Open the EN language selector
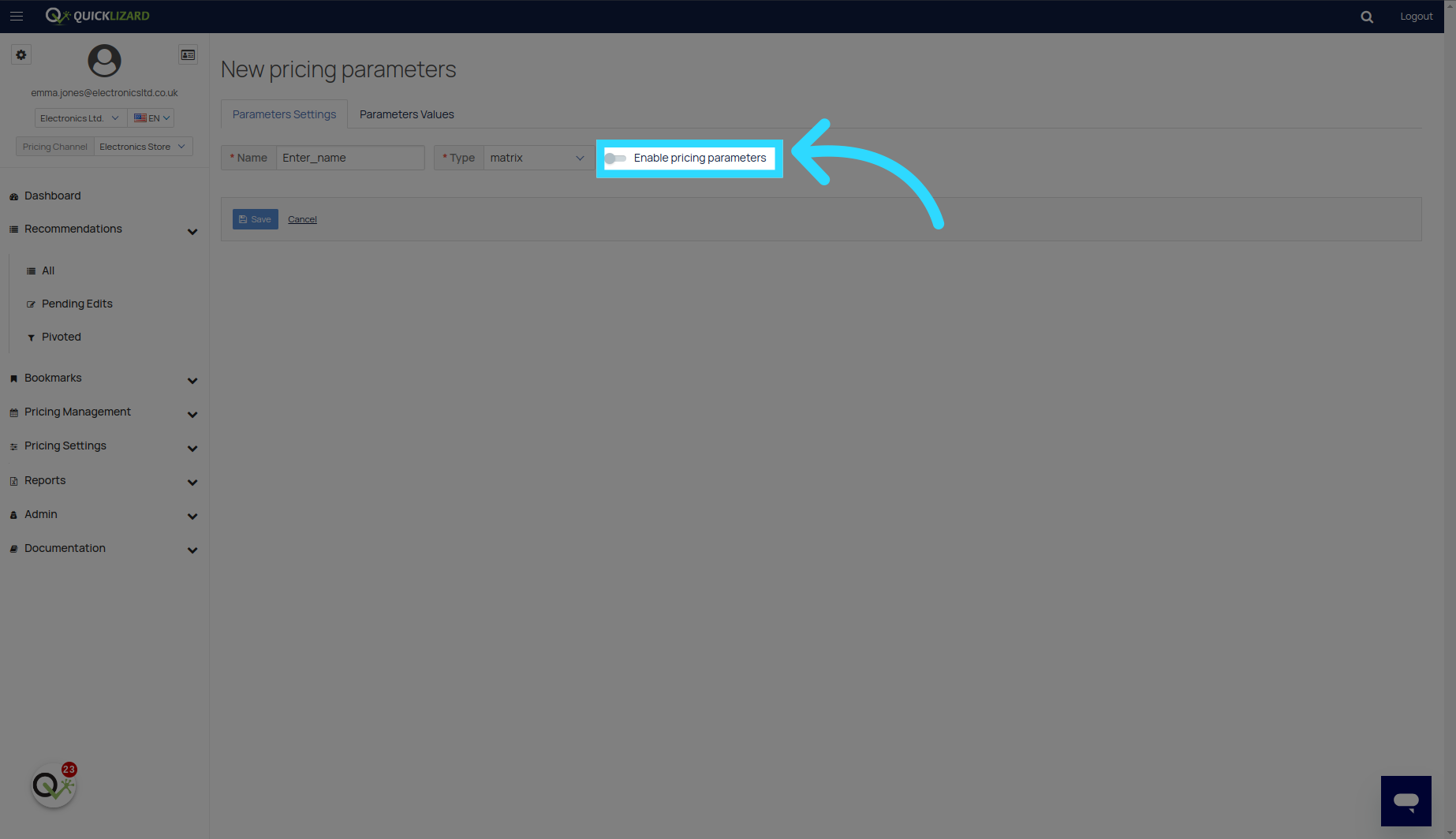This screenshot has height=839, width=1456. click(151, 117)
